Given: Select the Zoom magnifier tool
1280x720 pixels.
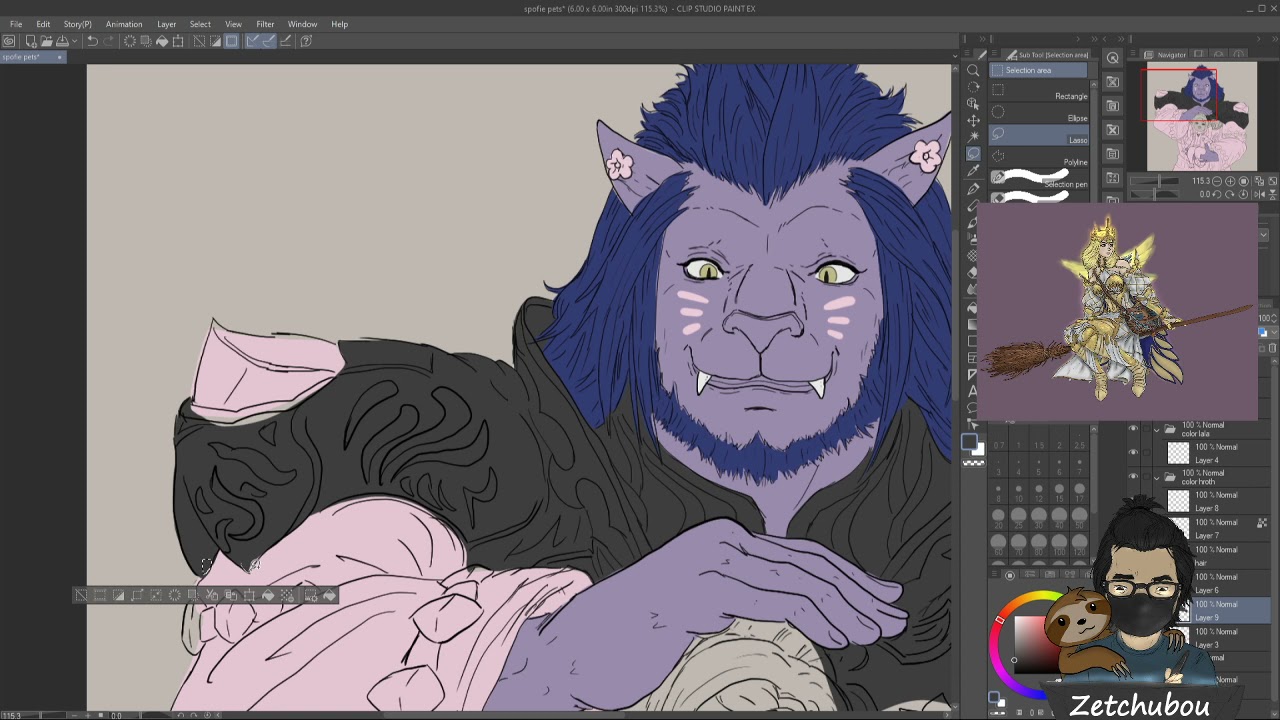Looking at the screenshot, I should click(x=973, y=70).
